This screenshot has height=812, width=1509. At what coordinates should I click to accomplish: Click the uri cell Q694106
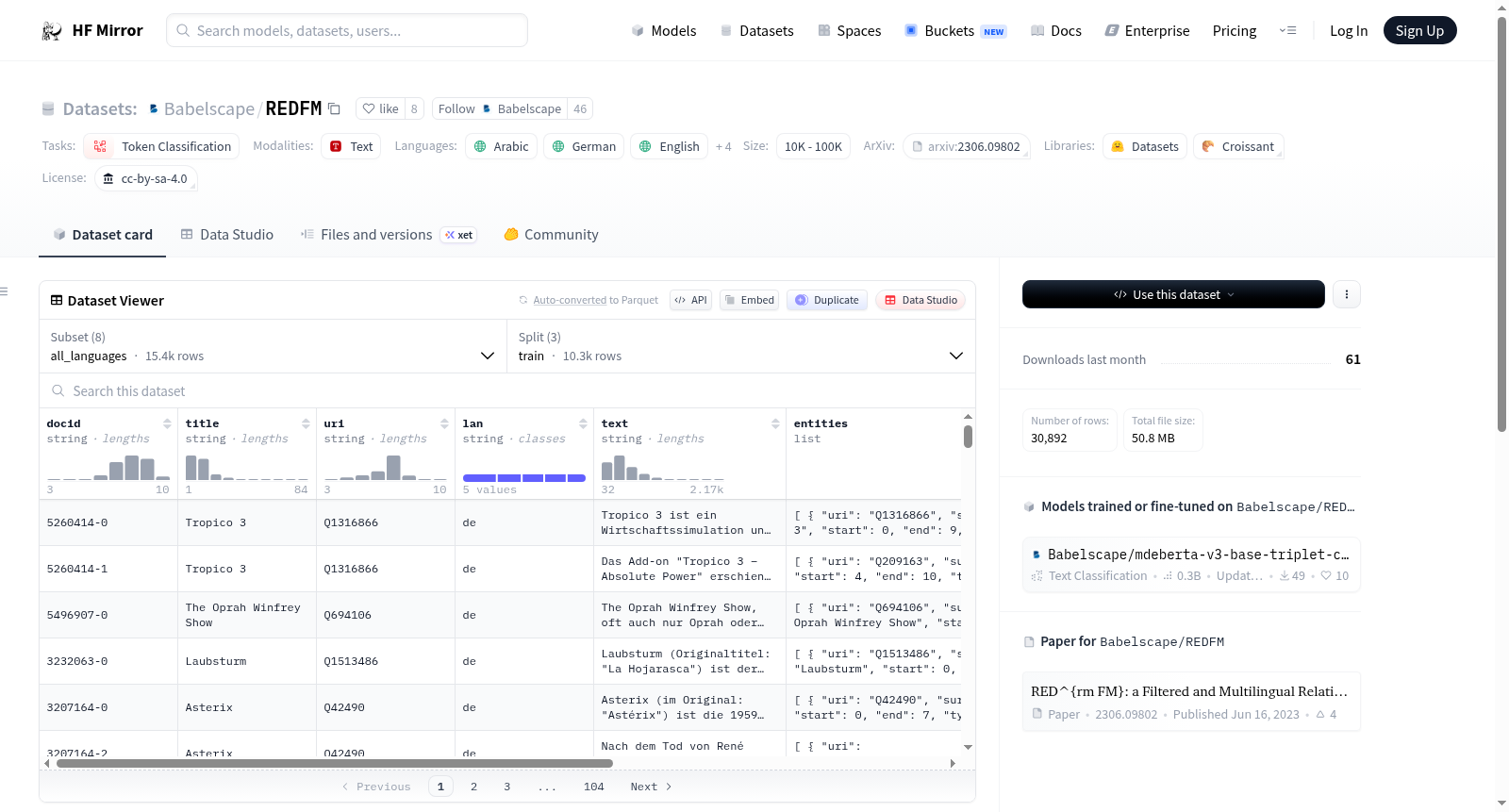point(386,615)
